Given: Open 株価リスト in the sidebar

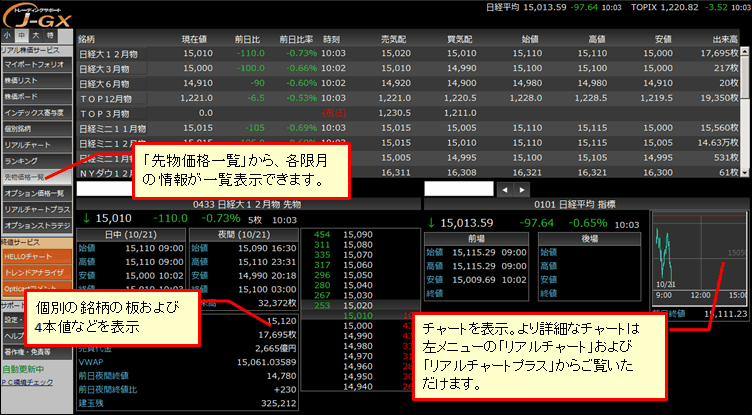Looking at the screenshot, I should pyautogui.click(x=36, y=81).
